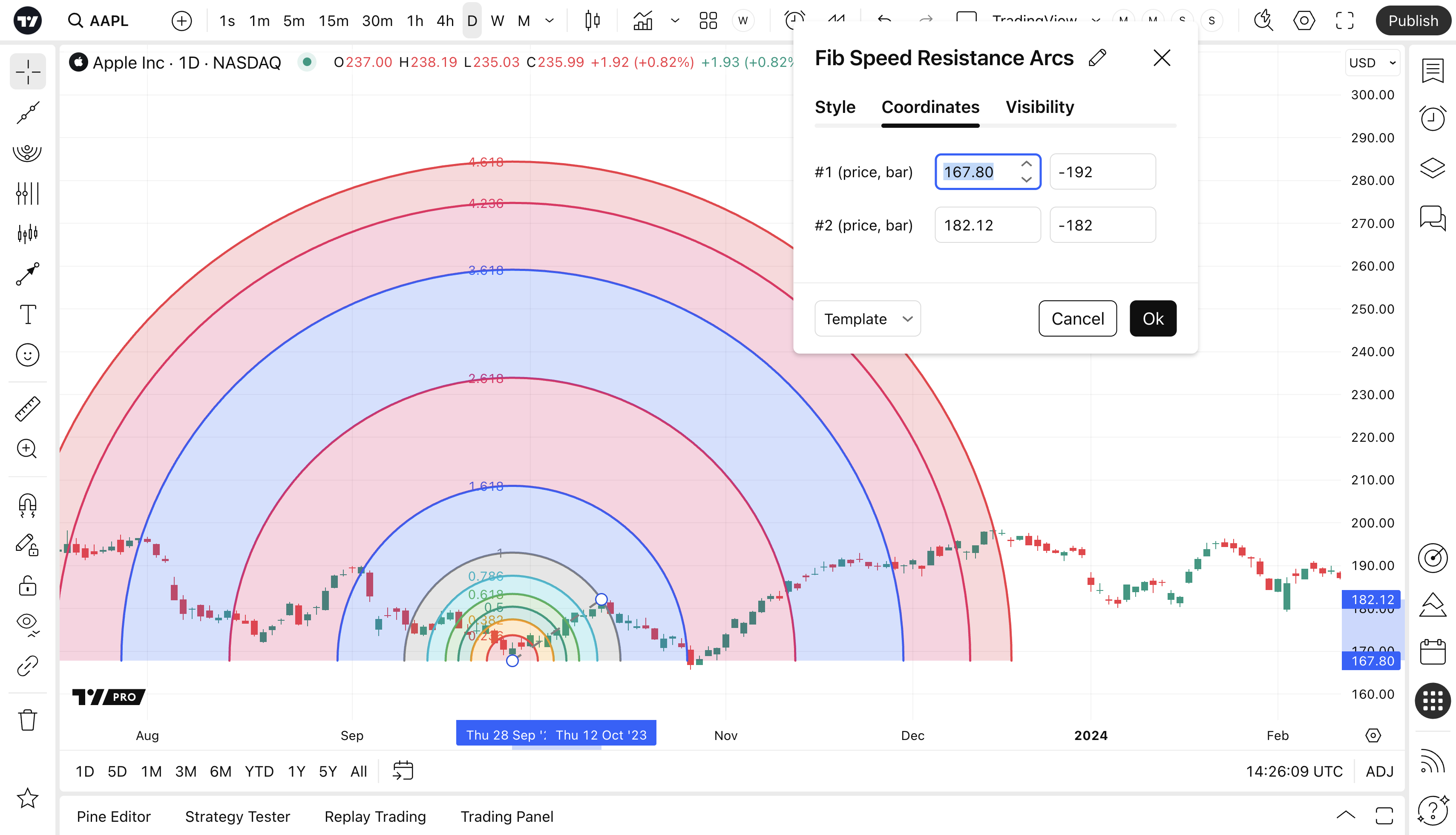Switch to the Style tab
This screenshot has width=1456, height=835.
(834, 107)
